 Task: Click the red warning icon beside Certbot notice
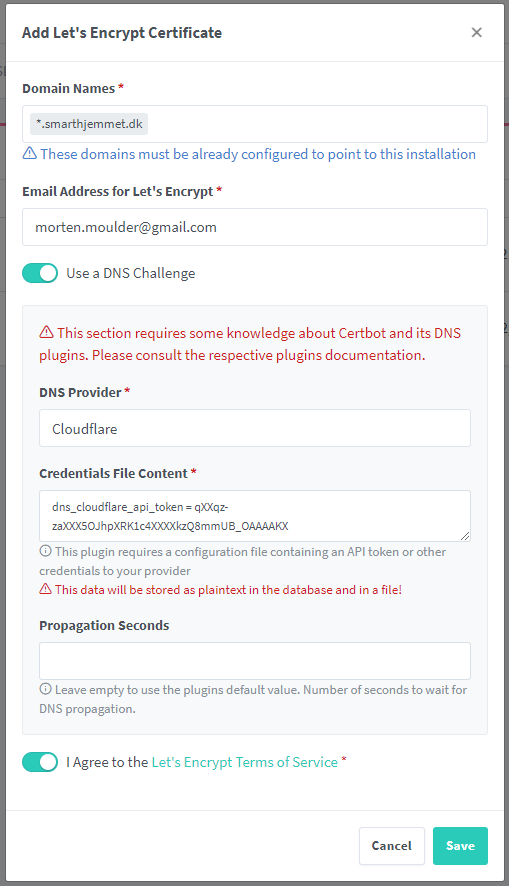pos(46,332)
